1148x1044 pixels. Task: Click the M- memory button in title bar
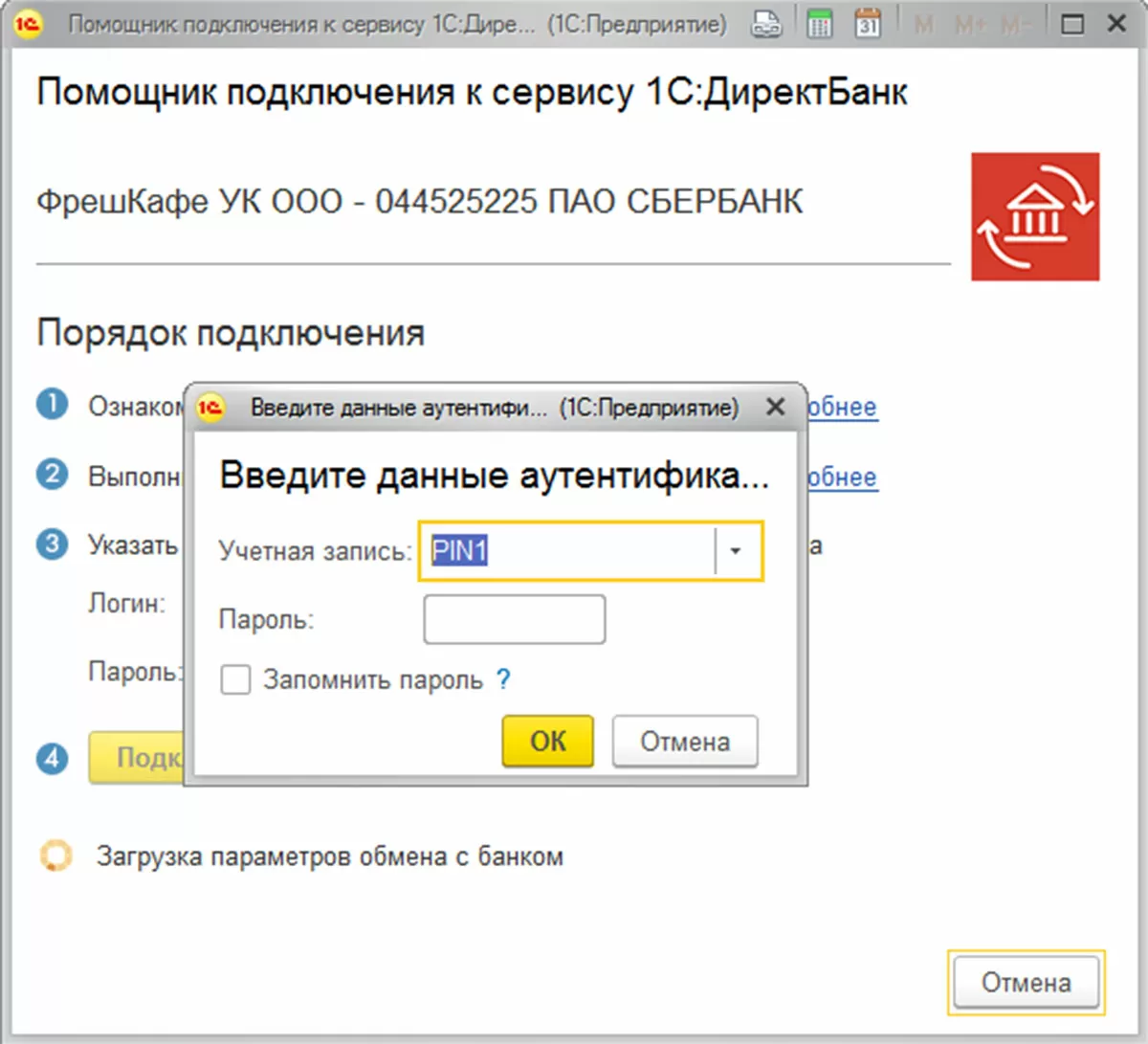(1015, 25)
